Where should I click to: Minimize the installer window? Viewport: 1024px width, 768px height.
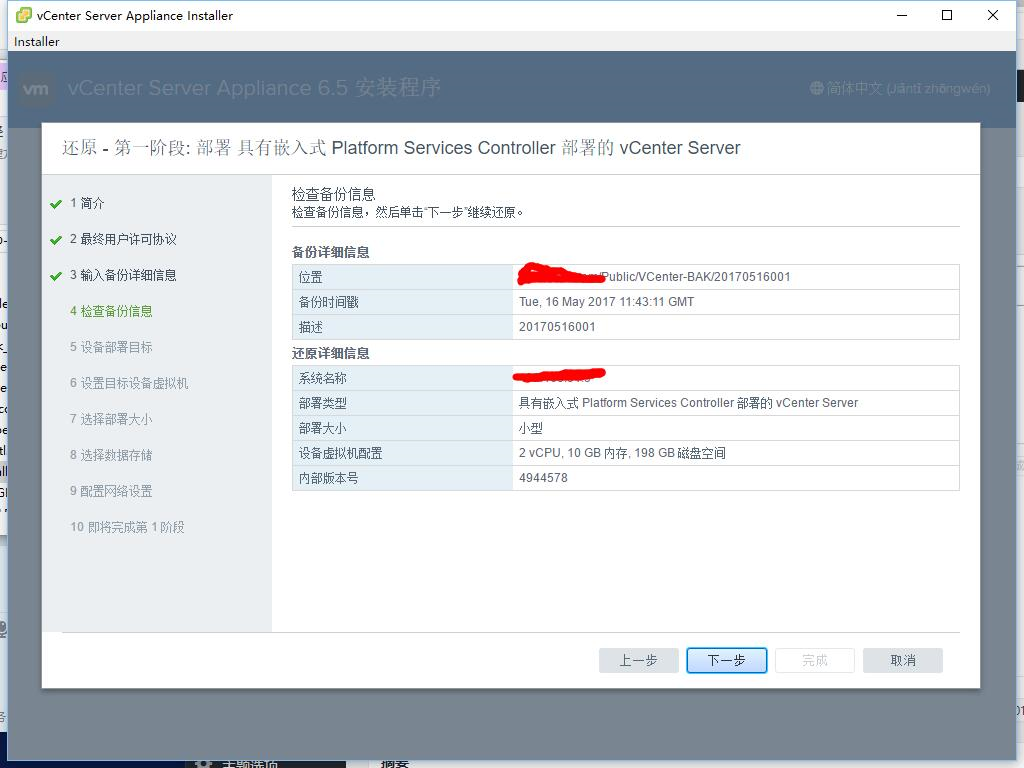(x=902, y=15)
